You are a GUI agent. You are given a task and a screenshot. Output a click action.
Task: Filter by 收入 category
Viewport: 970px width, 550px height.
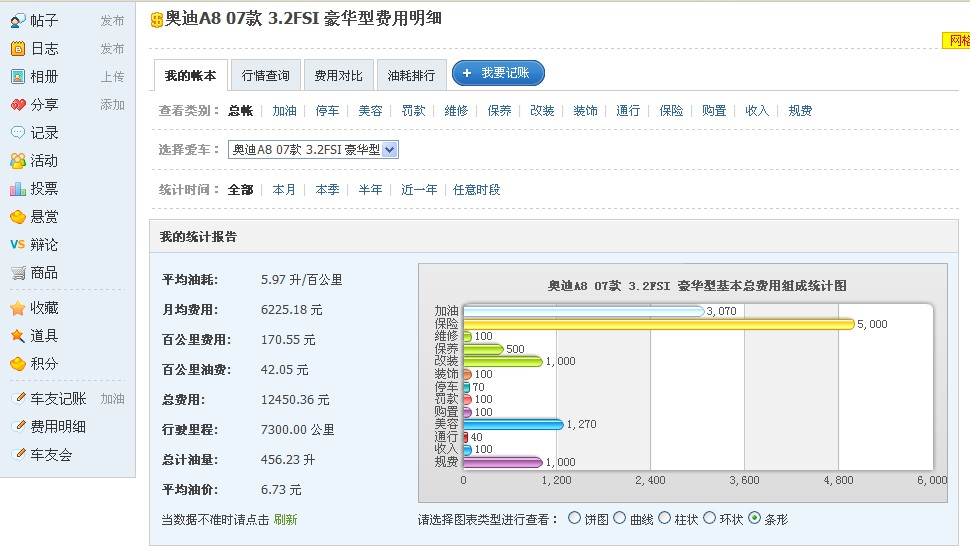pos(757,111)
